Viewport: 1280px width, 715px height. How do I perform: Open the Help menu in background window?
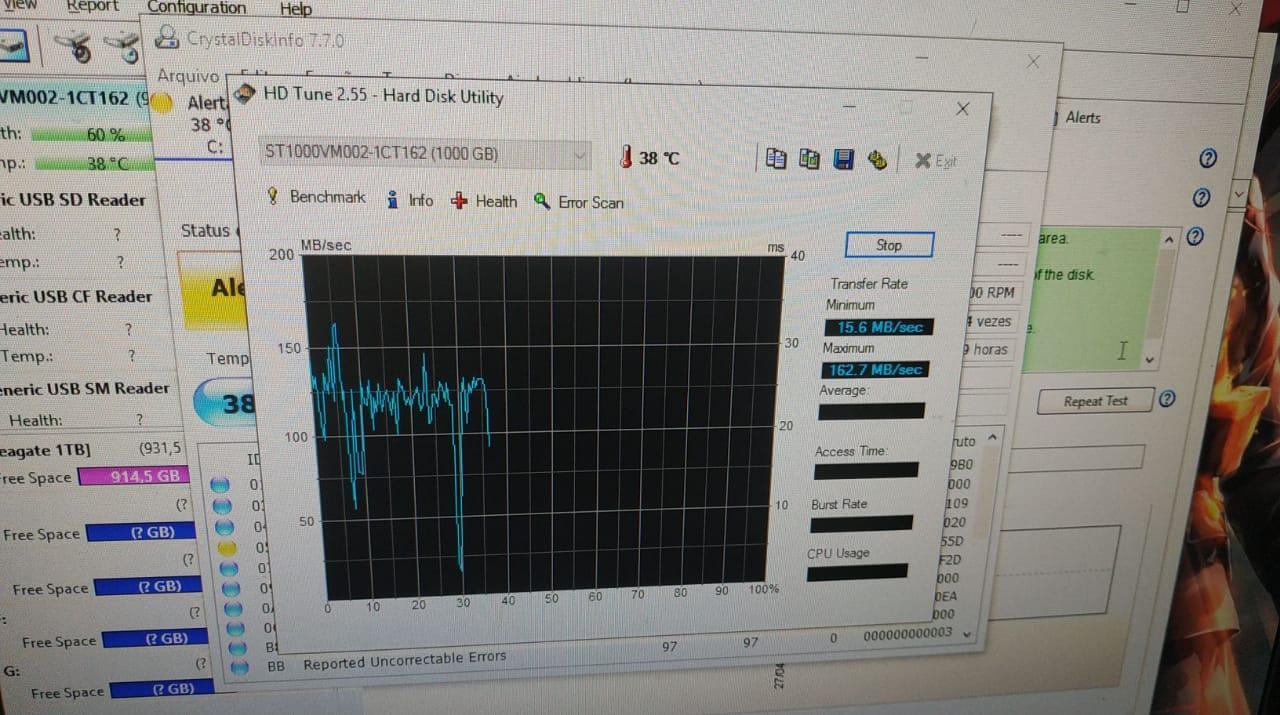[x=295, y=9]
